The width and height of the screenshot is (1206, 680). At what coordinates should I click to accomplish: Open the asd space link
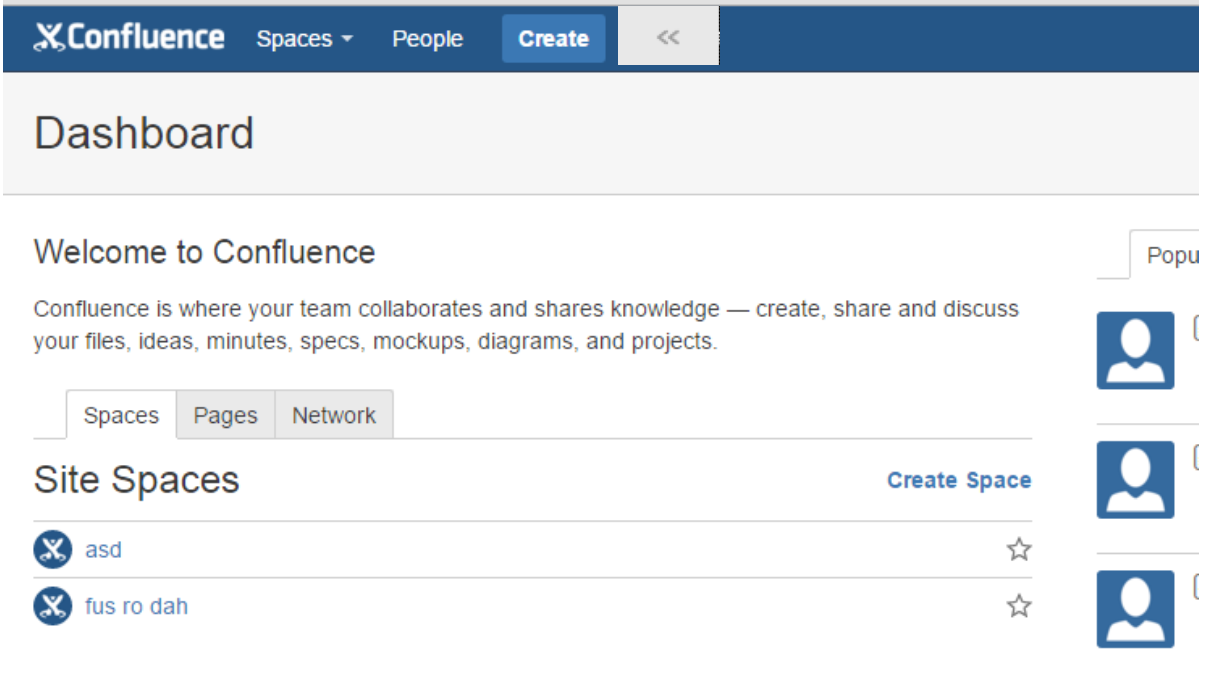coord(103,550)
